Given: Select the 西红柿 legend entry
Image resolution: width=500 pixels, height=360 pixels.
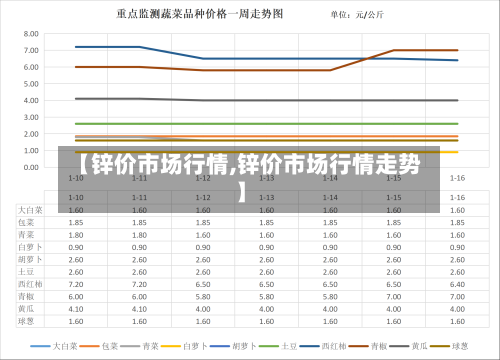Looking at the screenshot, I should [x=323, y=346].
